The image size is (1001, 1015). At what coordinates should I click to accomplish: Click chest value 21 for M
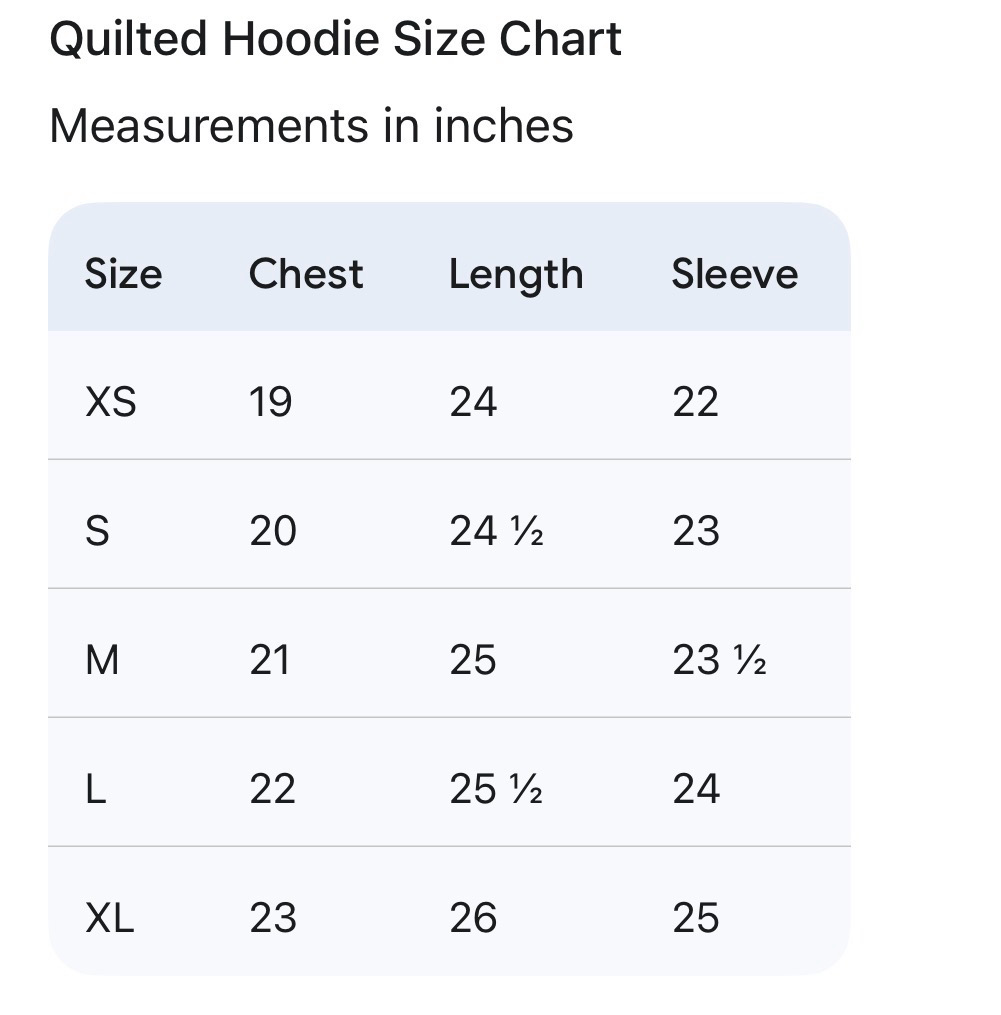tap(269, 660)
